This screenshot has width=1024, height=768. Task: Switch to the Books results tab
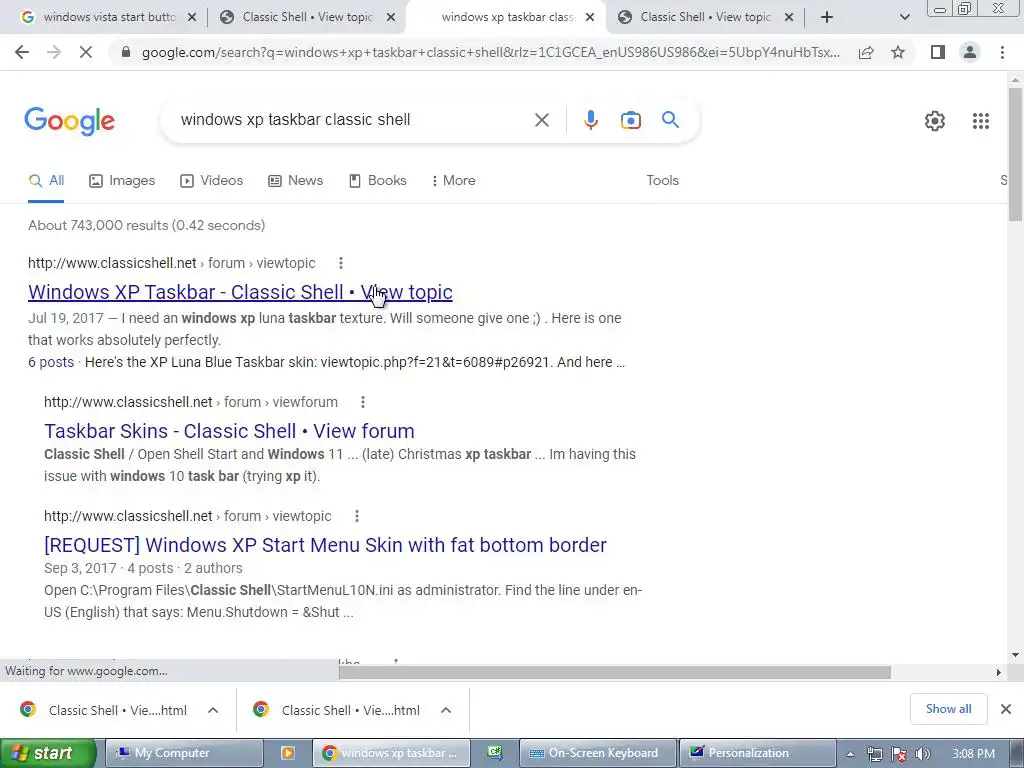click(377, 181)
